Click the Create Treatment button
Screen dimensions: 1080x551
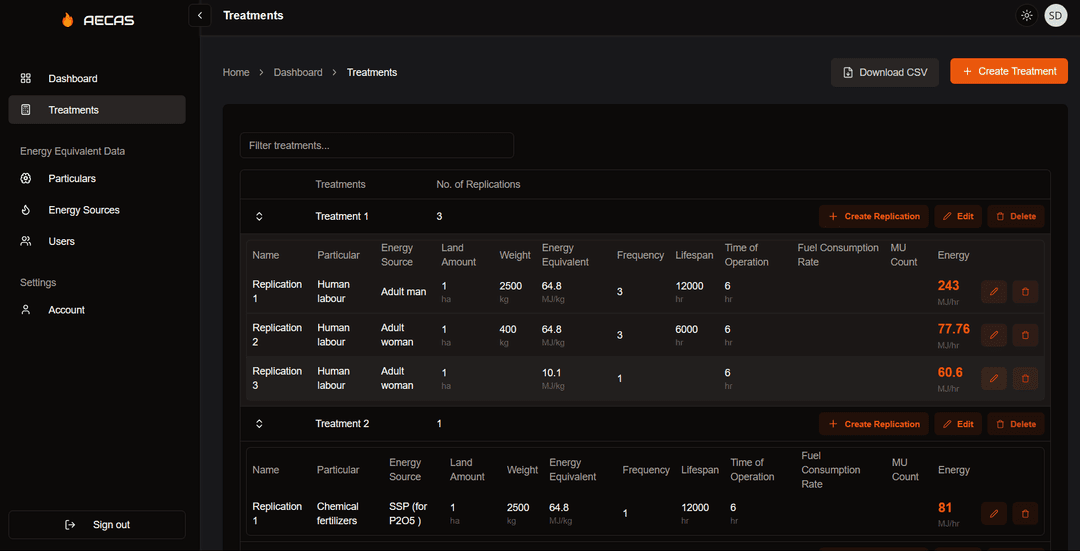click(x=1009, y=71)
